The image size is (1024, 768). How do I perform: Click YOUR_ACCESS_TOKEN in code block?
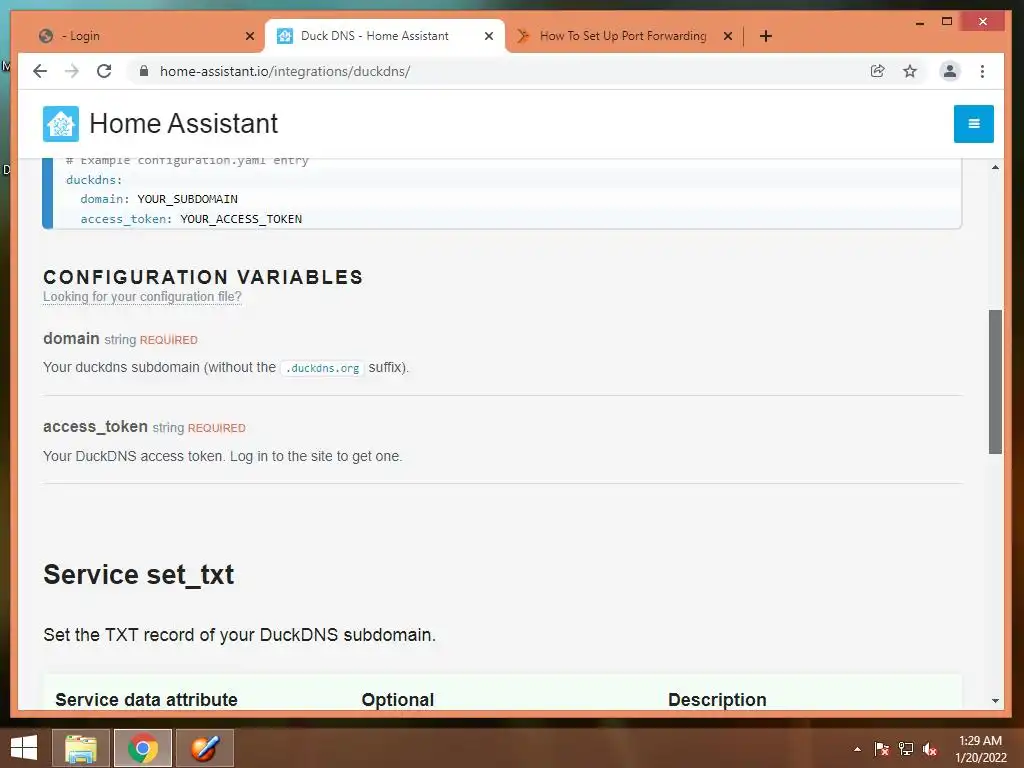[x=241, y=219]
